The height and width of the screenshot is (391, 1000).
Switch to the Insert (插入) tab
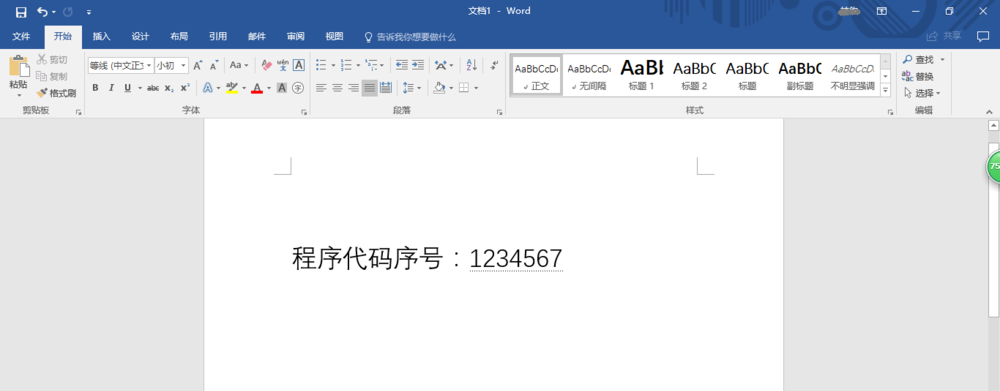[x=101, y=36]
